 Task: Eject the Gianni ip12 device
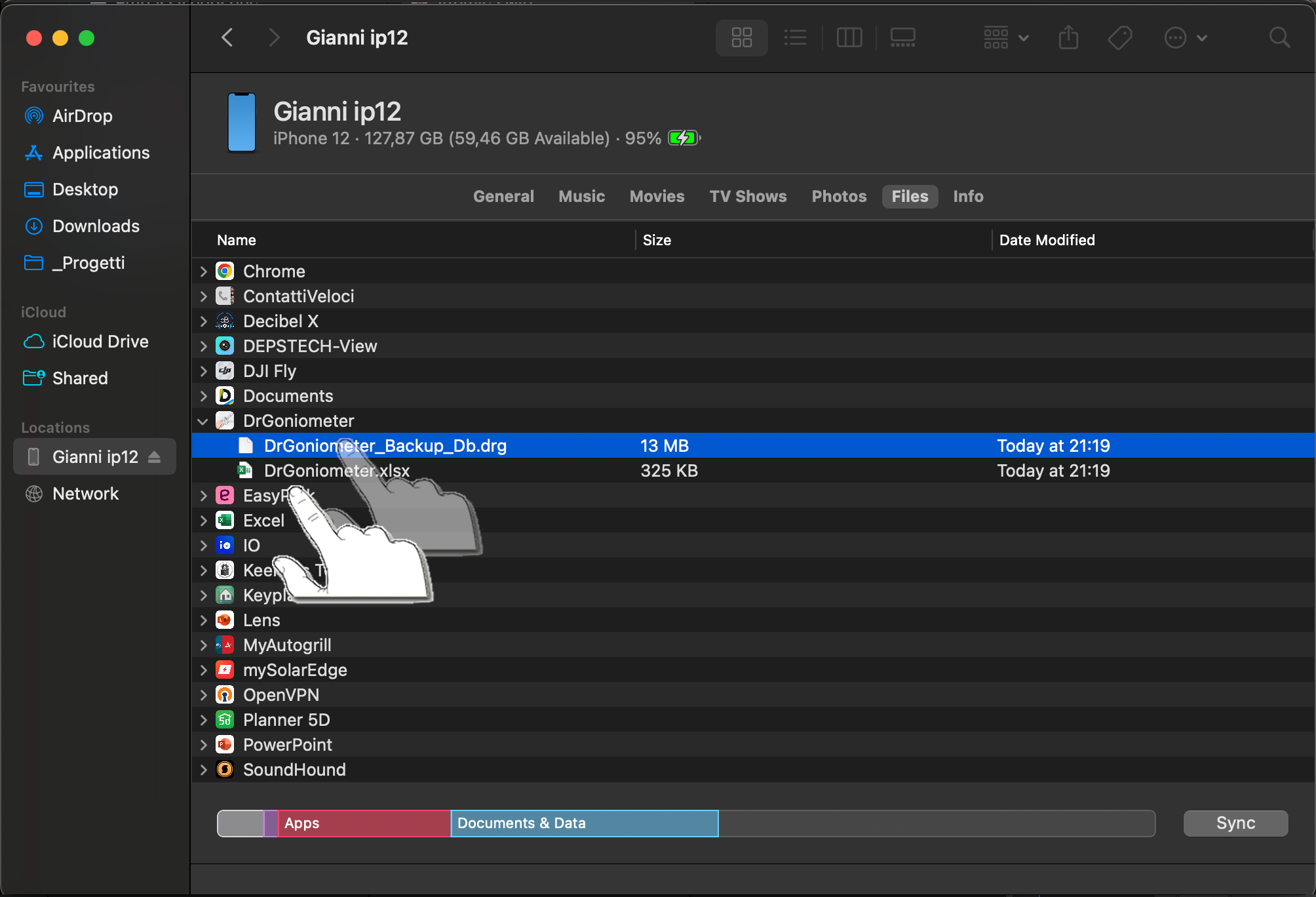(154, 457)
